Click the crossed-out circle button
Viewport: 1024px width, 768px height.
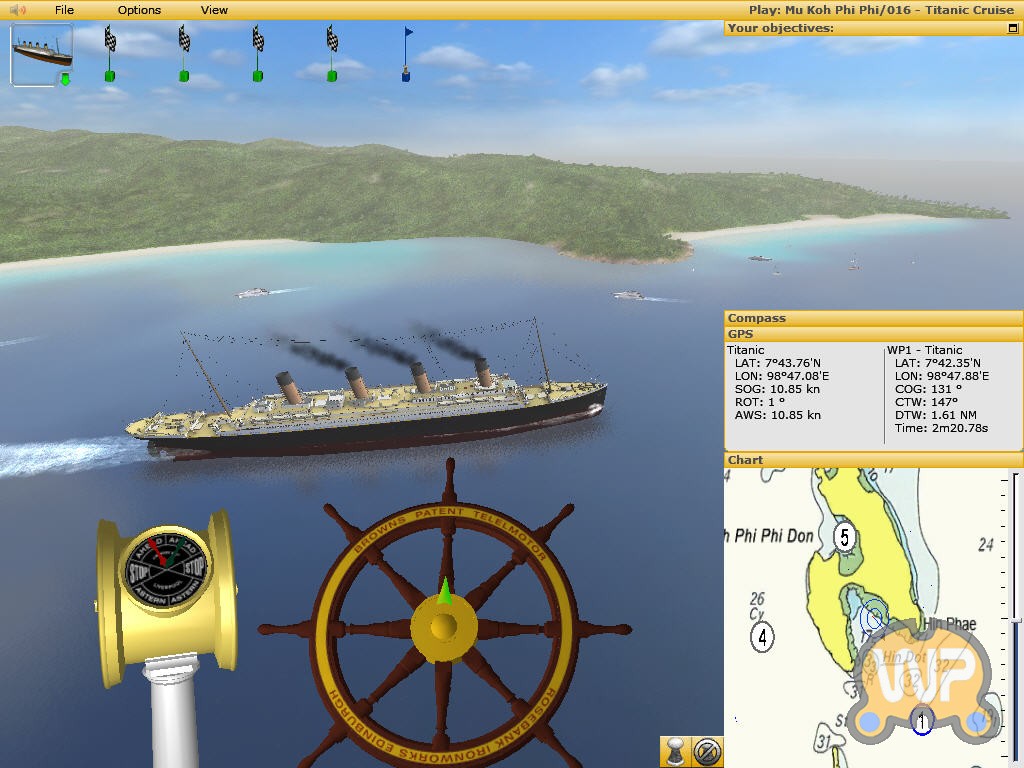[706, 751]
